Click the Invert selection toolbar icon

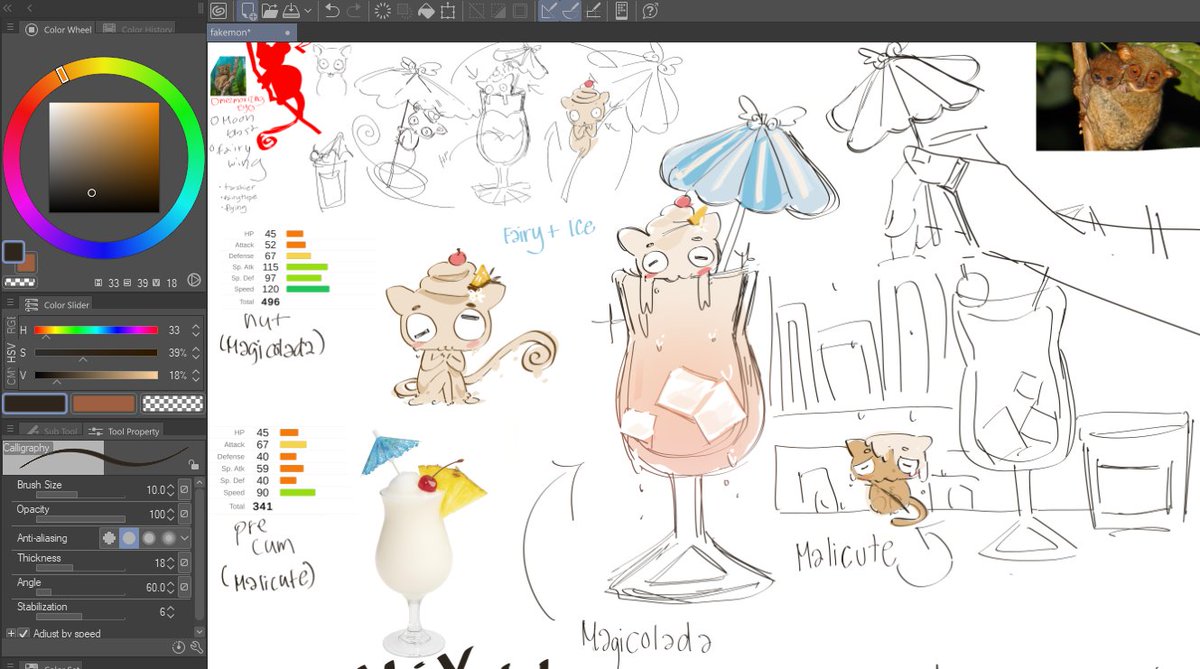[x=497, y=11]
